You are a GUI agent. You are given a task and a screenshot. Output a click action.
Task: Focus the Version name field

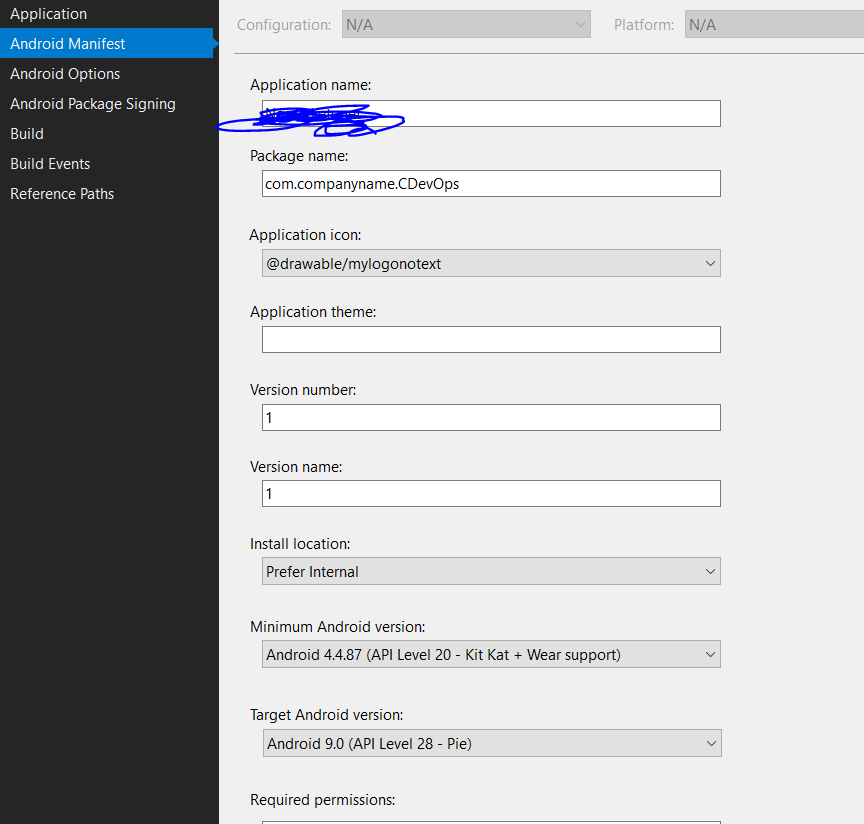pos(491,494)
